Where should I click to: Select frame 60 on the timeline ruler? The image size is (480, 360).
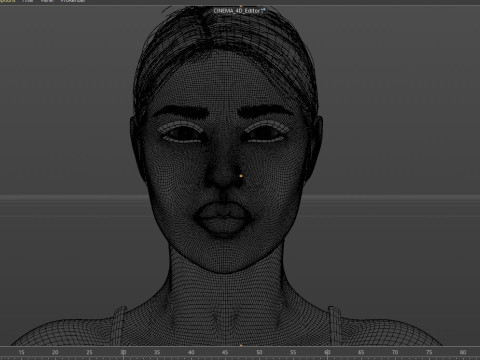(327, 352)
